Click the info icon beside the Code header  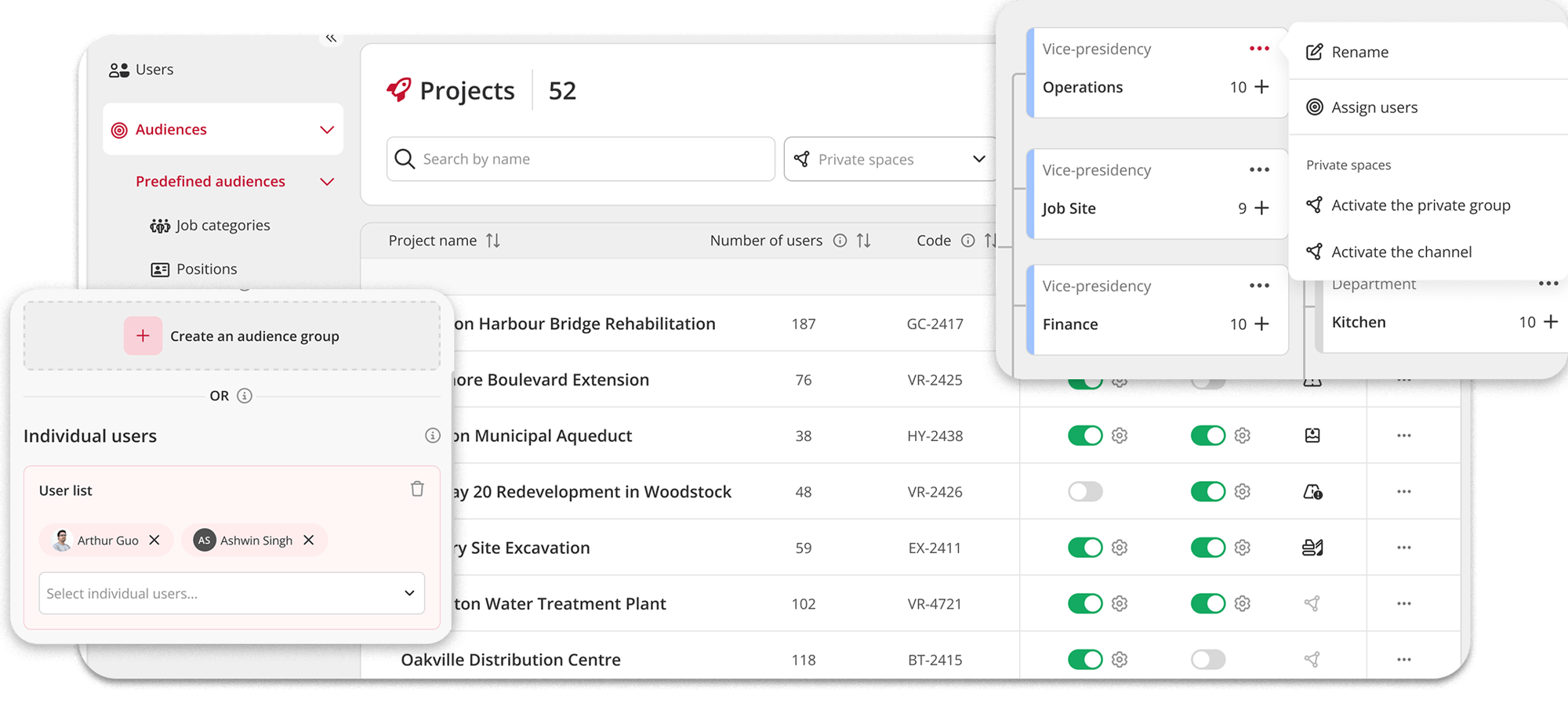pyautogui.click(x=968, y=241)
